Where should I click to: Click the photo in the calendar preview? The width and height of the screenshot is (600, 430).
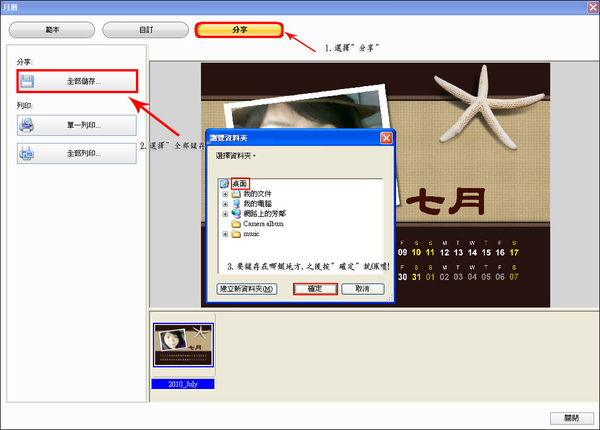tap(312, 109)
